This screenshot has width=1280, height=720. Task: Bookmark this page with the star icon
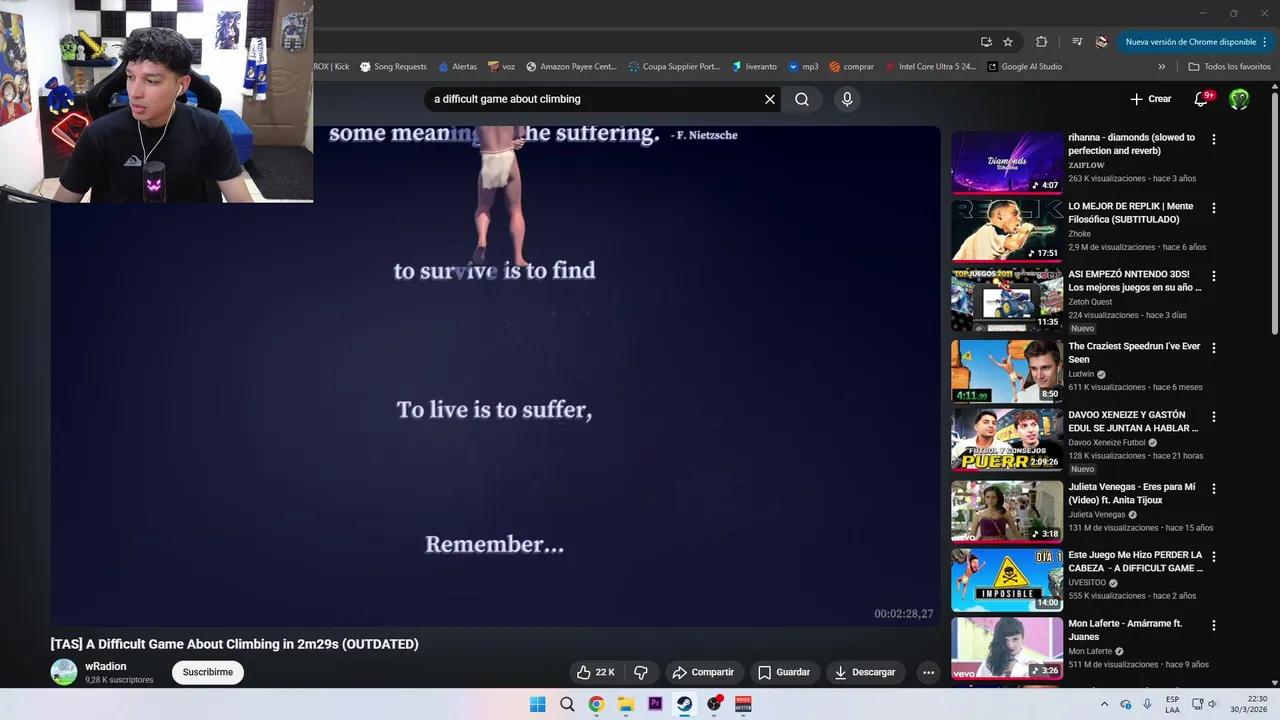pos(1008,42)
